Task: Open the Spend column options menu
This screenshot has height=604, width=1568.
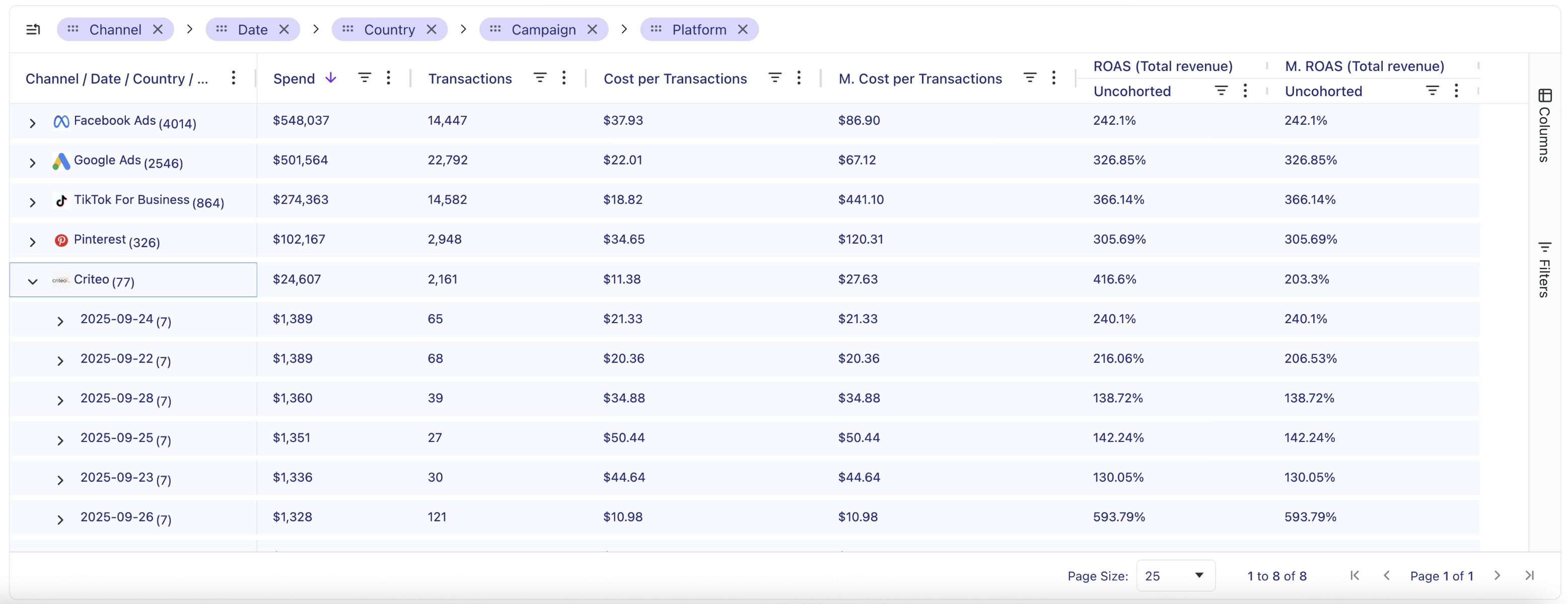Action: [x=388, y=77]
